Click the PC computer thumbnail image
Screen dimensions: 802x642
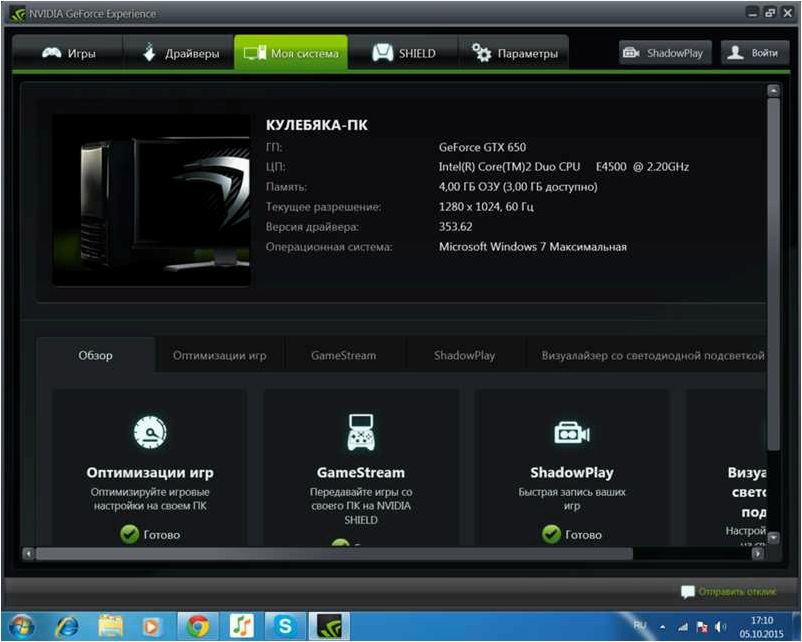151,200
